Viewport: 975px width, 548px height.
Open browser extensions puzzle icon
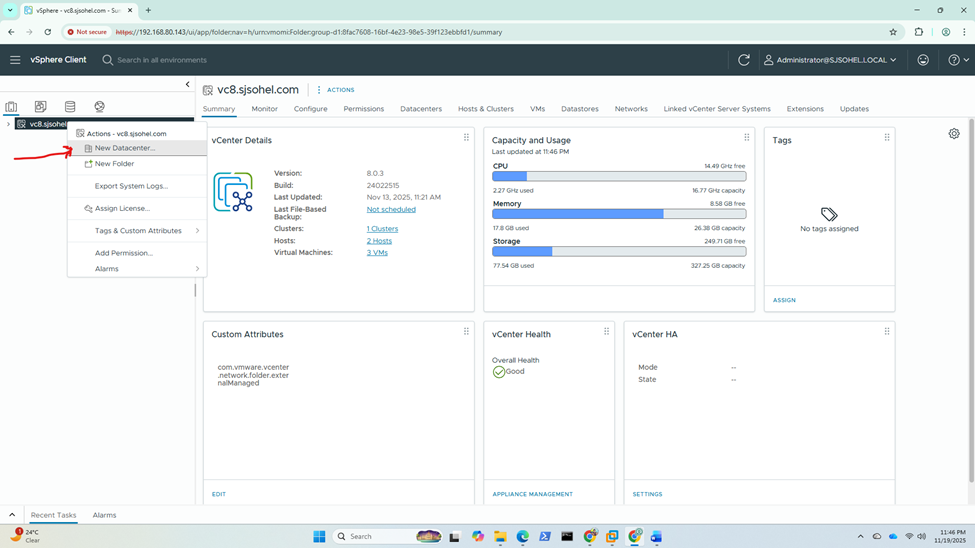(918, 32)
